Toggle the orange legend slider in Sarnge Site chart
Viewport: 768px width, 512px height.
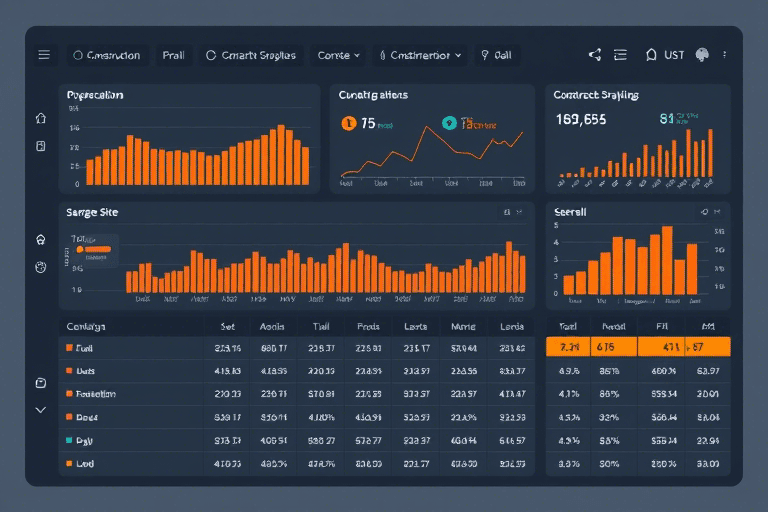pyautogui.click(x=94, y=243)
